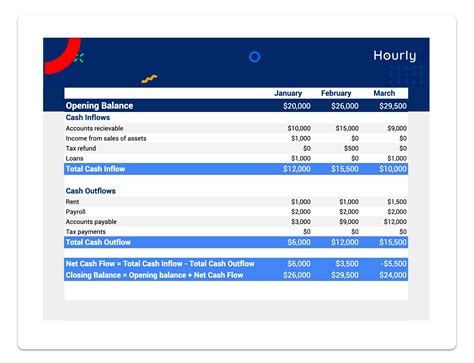
Task: Click February payroll value $2,000
Action: pos(349,212)
